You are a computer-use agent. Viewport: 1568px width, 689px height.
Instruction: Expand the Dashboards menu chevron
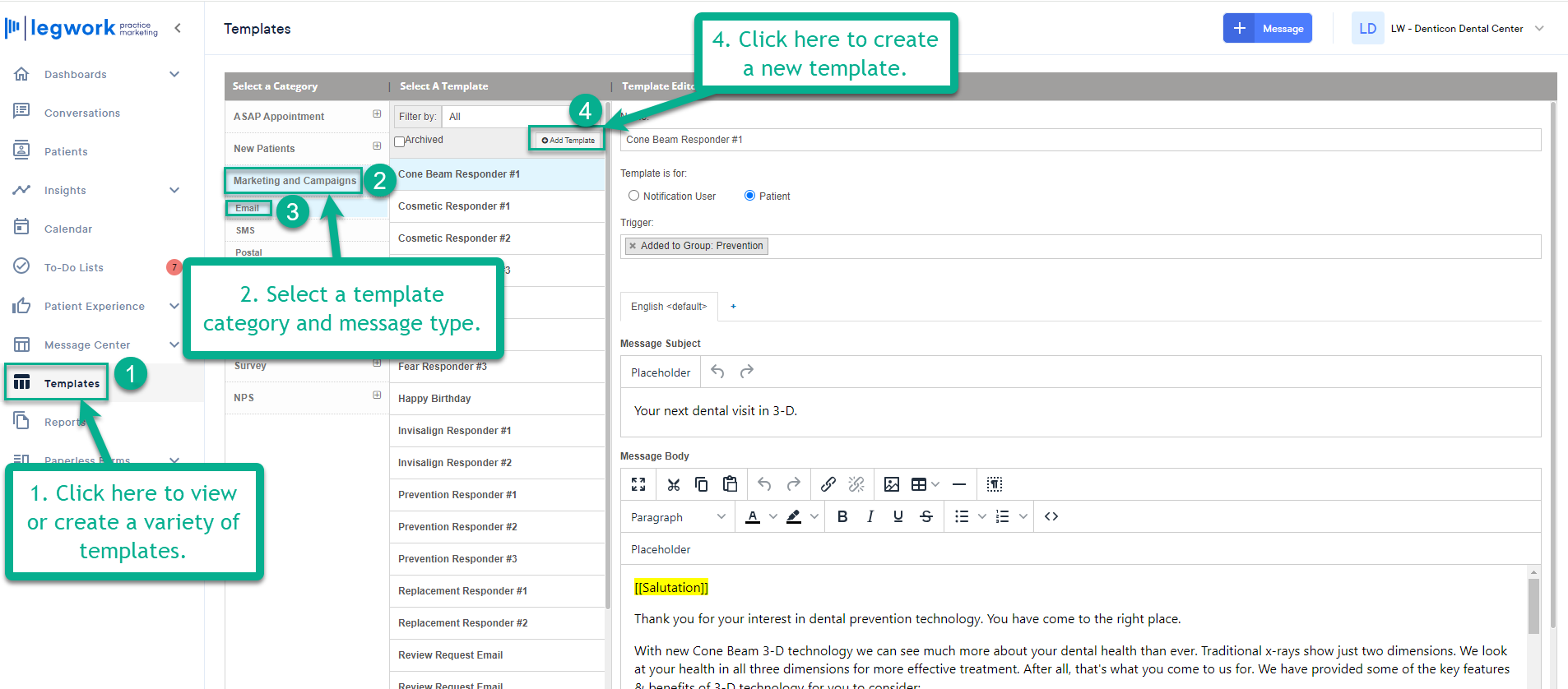pos(174,74)
